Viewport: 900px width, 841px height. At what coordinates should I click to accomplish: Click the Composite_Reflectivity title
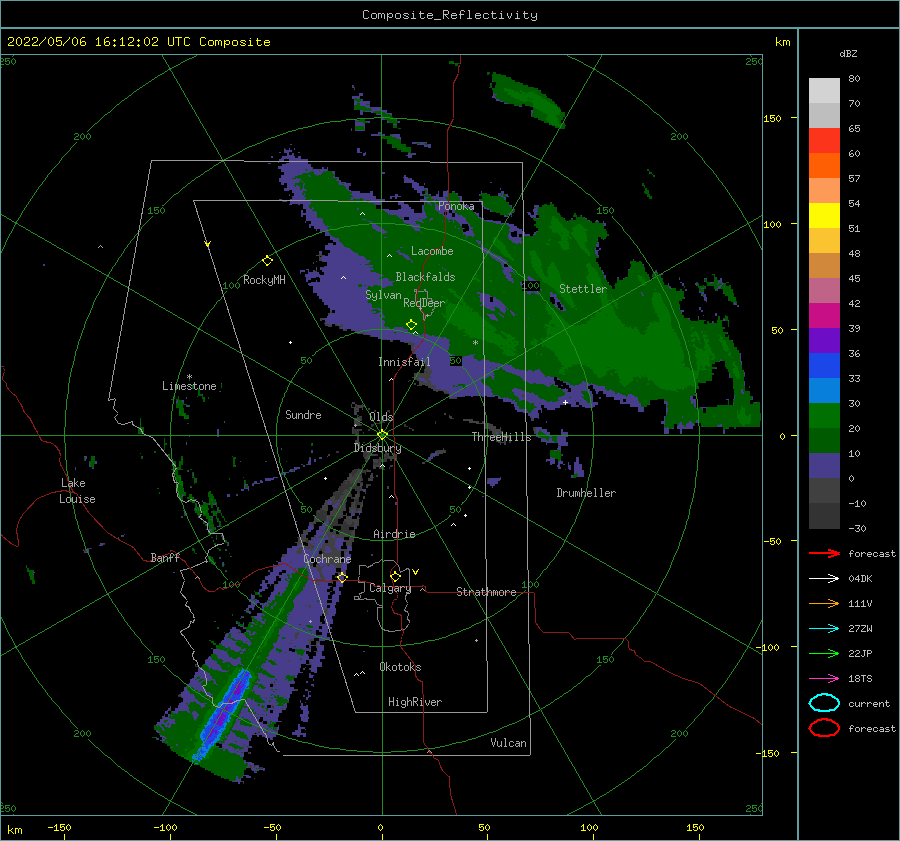(x=450, y=15)
